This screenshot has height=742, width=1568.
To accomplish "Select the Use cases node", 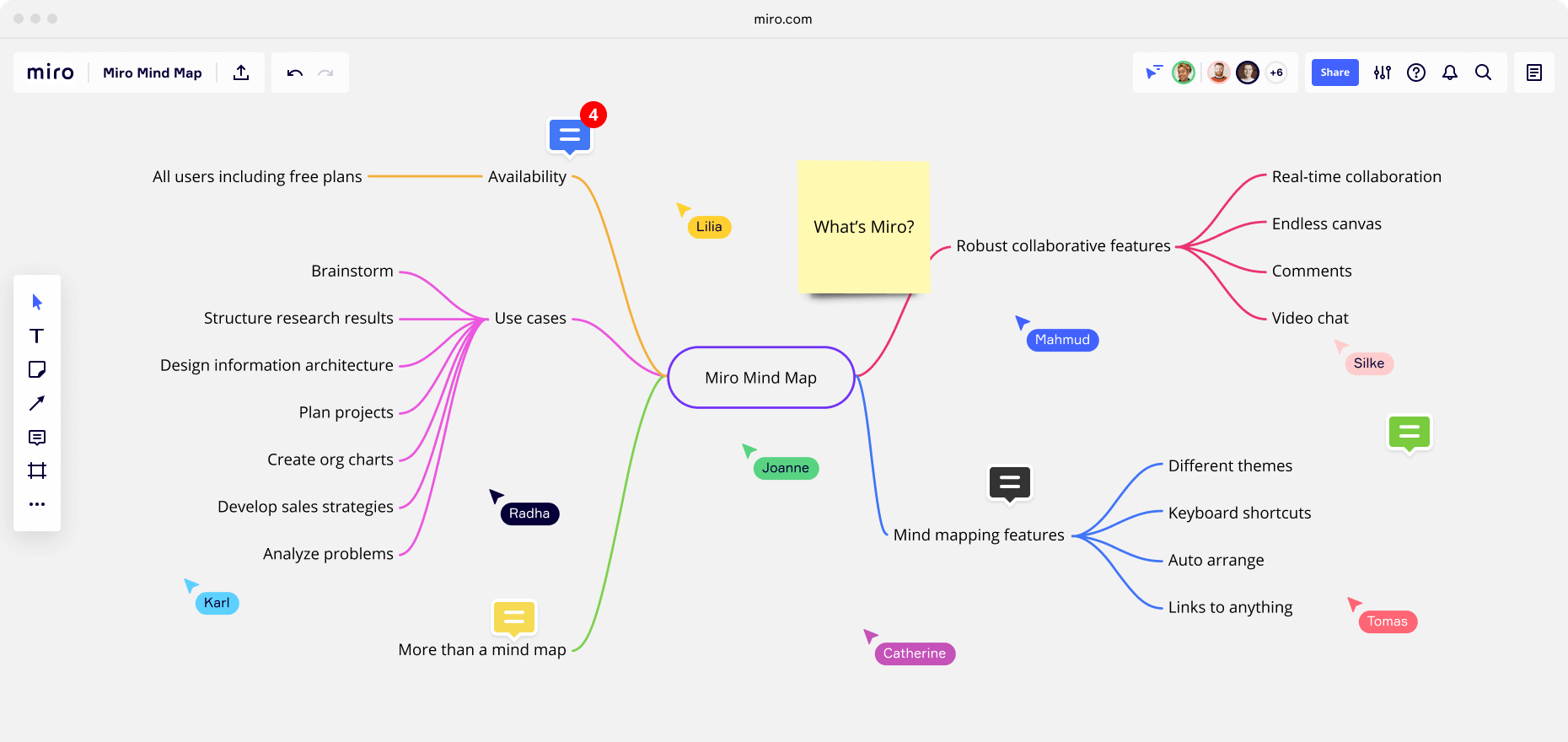I will tap(530, 319).
